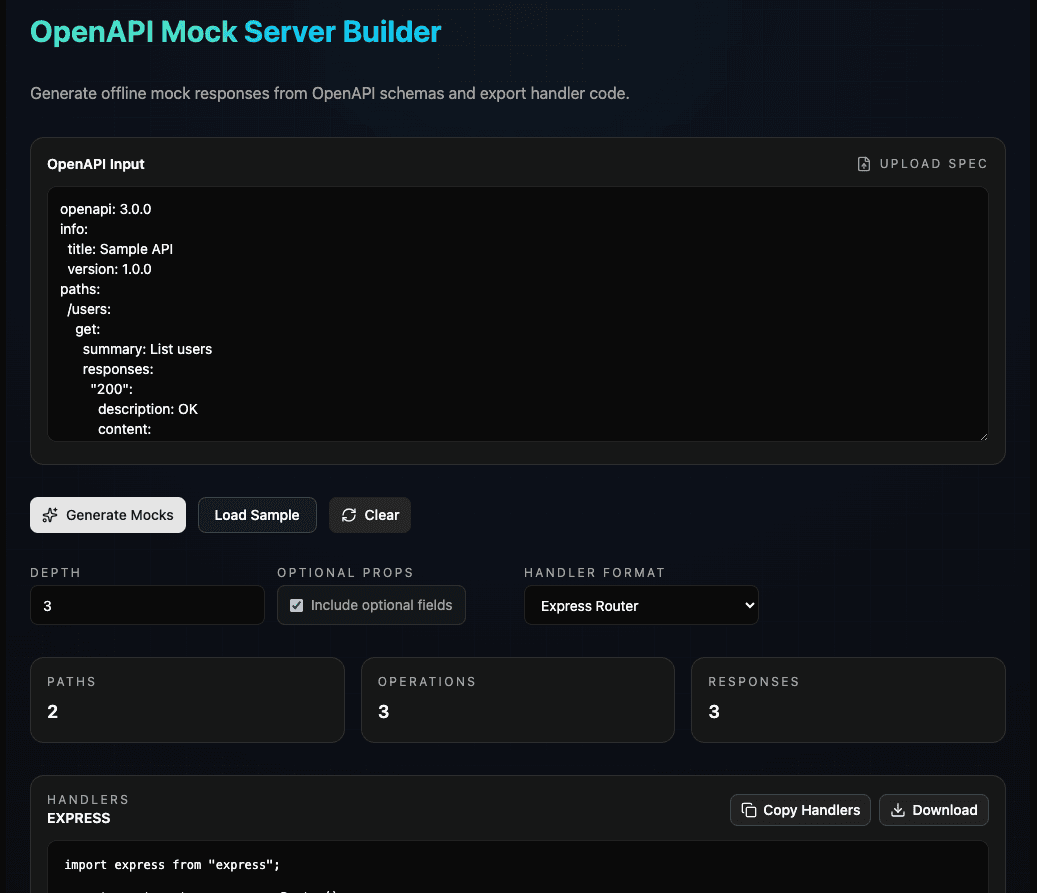The image size is (1037, 893).
Task: Click inside the DEPTH input field
Action: click(x=147, y=605)
